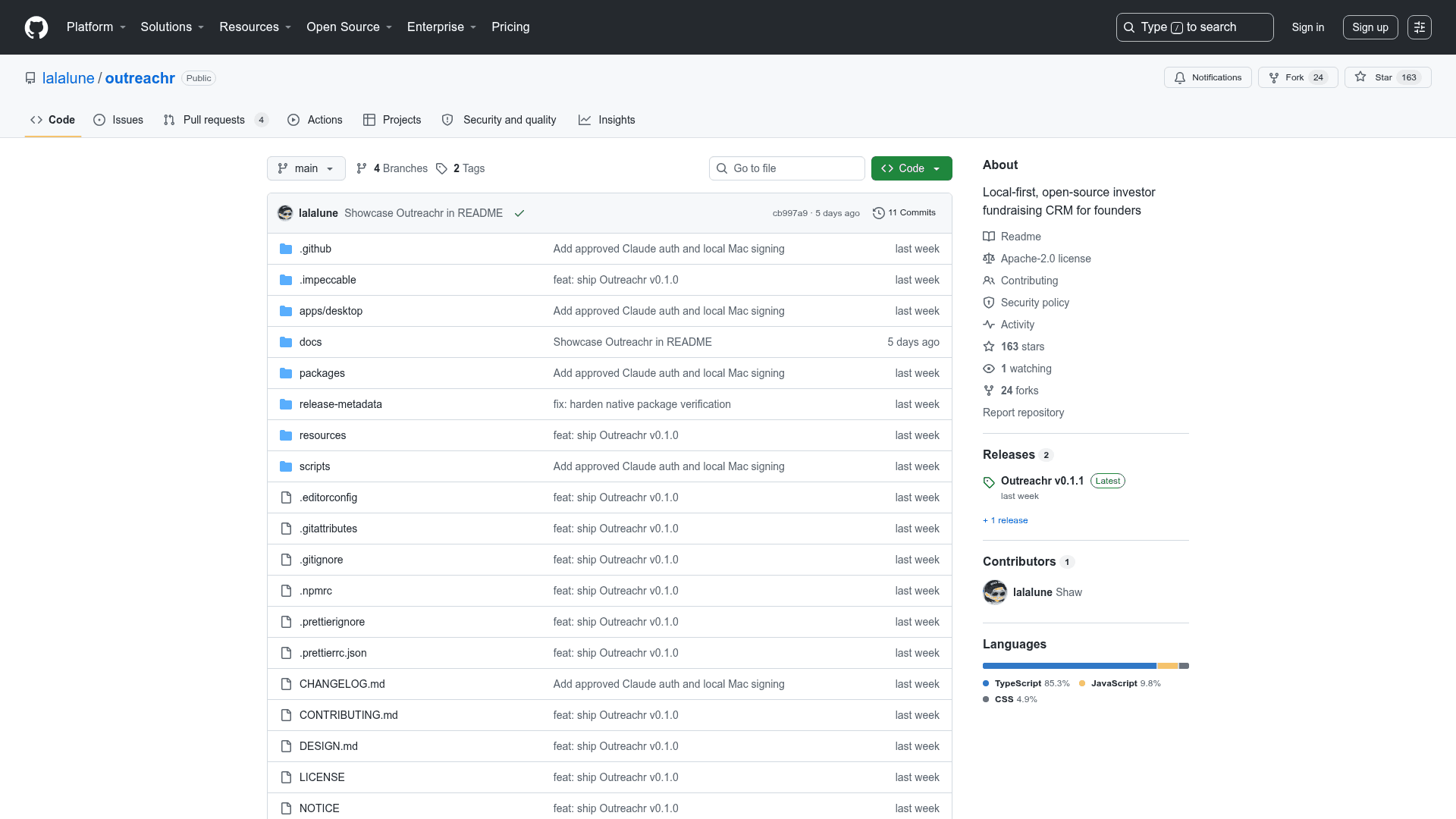Expand the Enterprise menu
Viewport: 1456px width, 819px height.
(442, 27)
